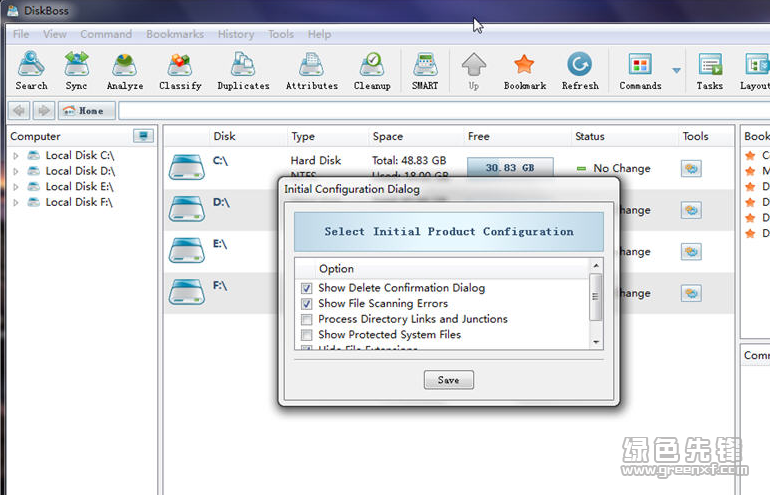Open the Search tool in toolbar

[x=31, y=71]
